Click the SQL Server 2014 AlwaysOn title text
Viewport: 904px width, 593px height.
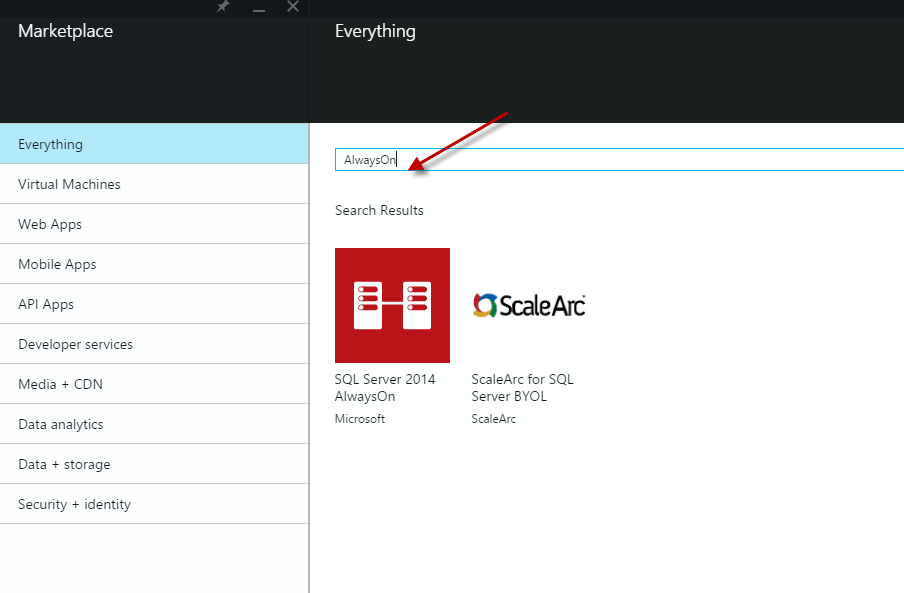(x=384, y=388)
